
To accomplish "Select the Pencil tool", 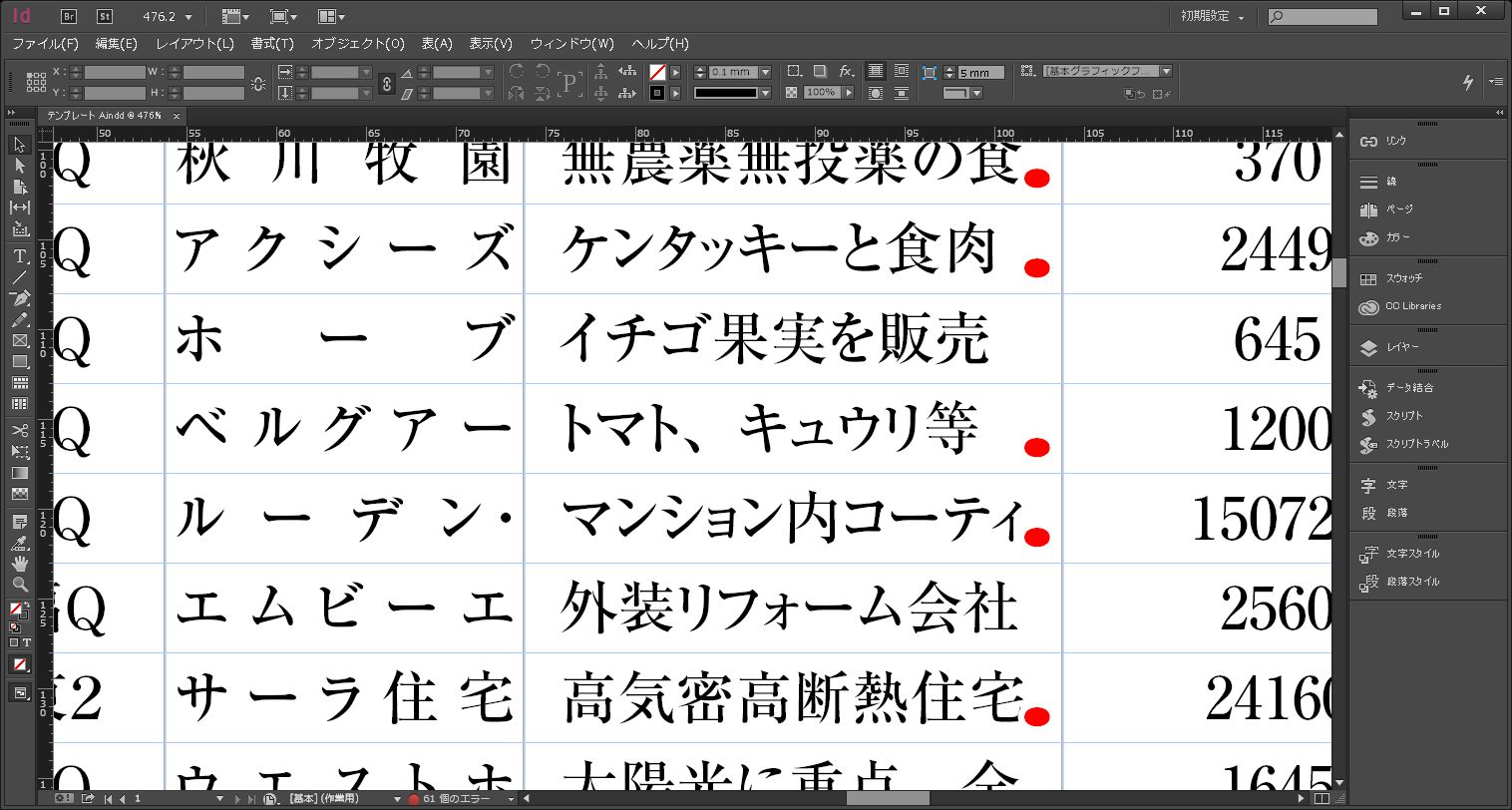I will pyautogui.click(x=20, y=319).
